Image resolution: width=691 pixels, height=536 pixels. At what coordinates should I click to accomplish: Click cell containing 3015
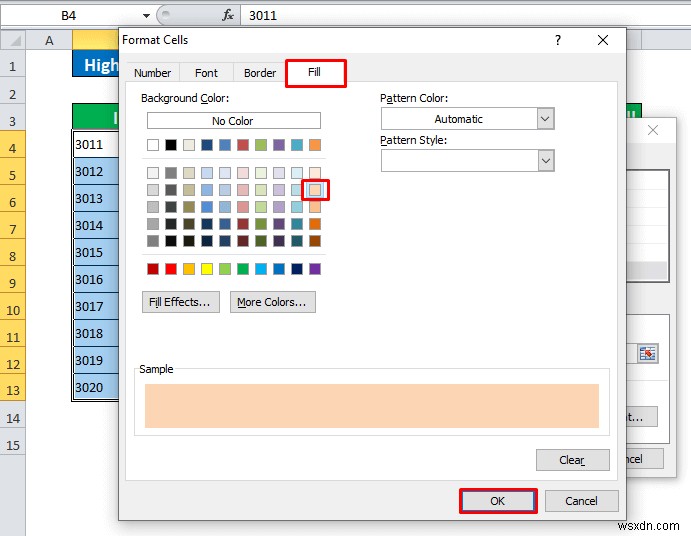click(96, 253)
